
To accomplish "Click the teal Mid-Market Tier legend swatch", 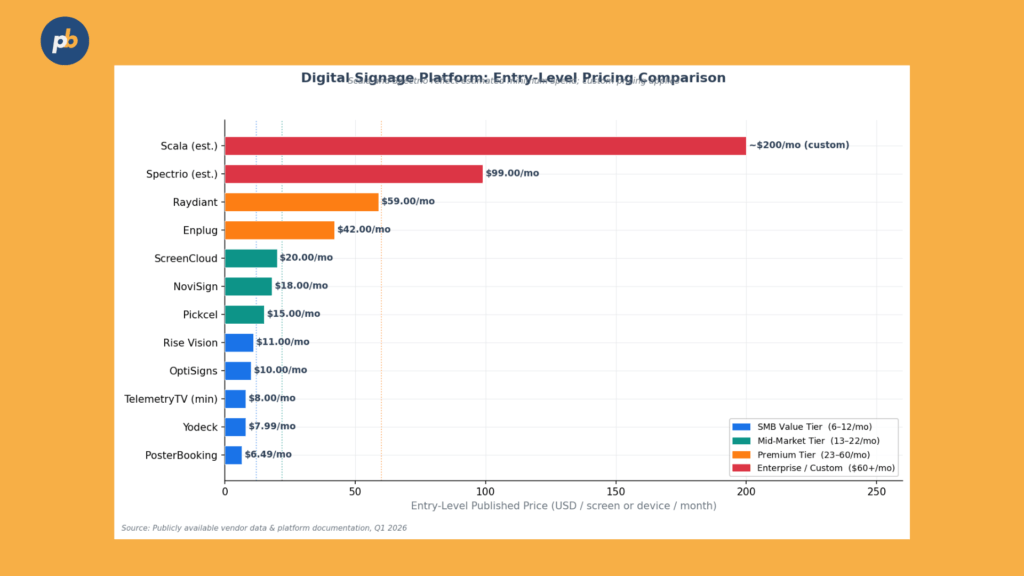I will (x=741, y=441).
